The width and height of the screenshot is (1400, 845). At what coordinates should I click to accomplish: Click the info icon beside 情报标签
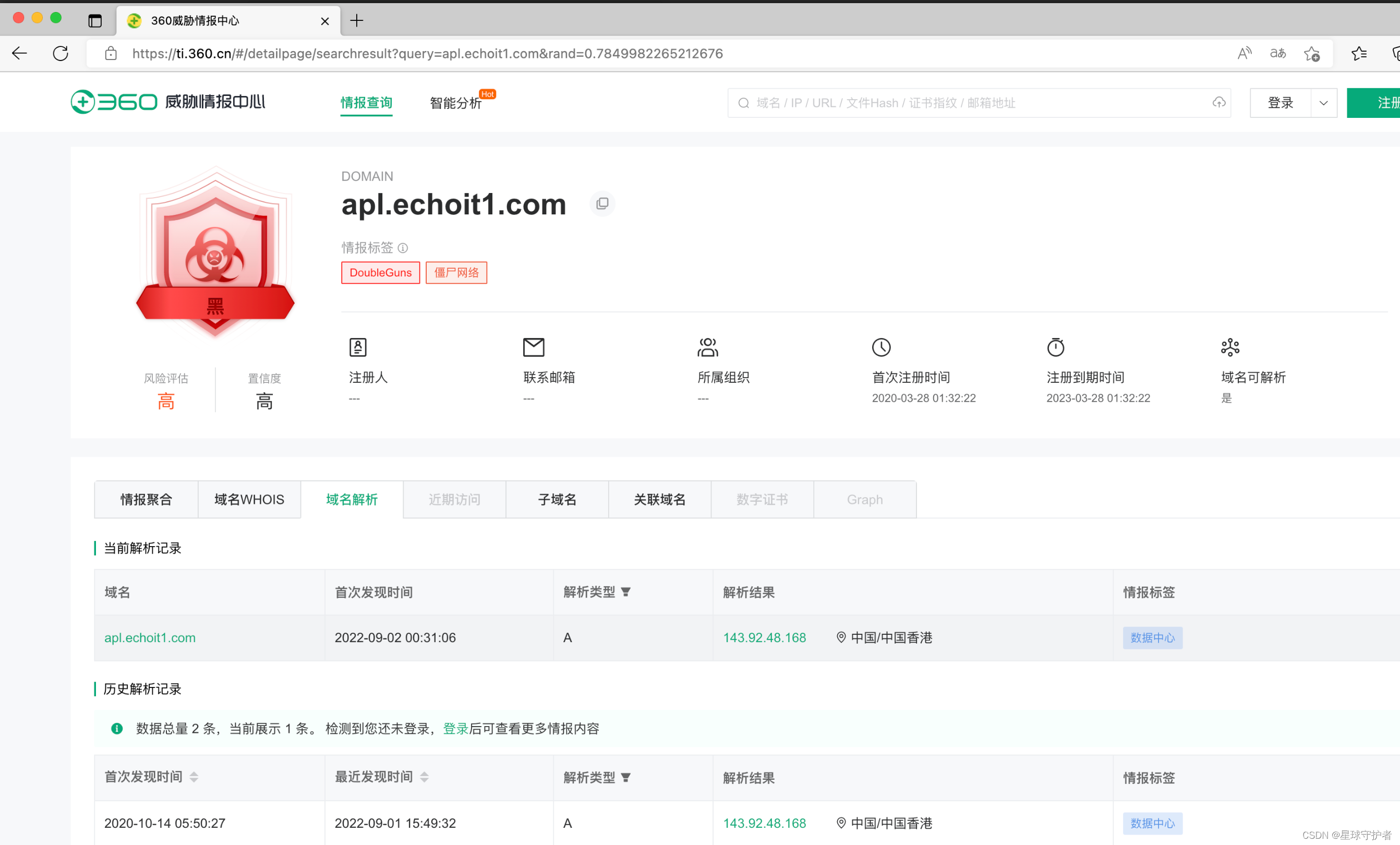click(403, 248)
